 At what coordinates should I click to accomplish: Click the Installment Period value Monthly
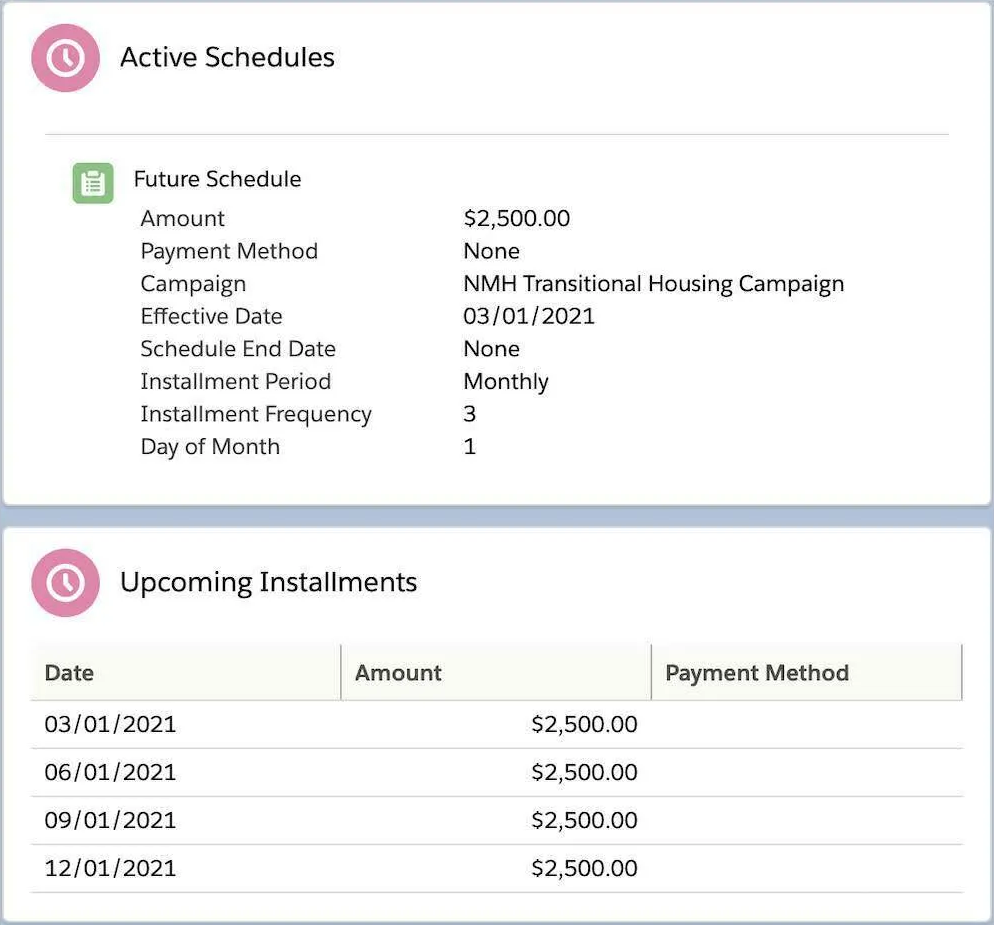coord(505,382)
